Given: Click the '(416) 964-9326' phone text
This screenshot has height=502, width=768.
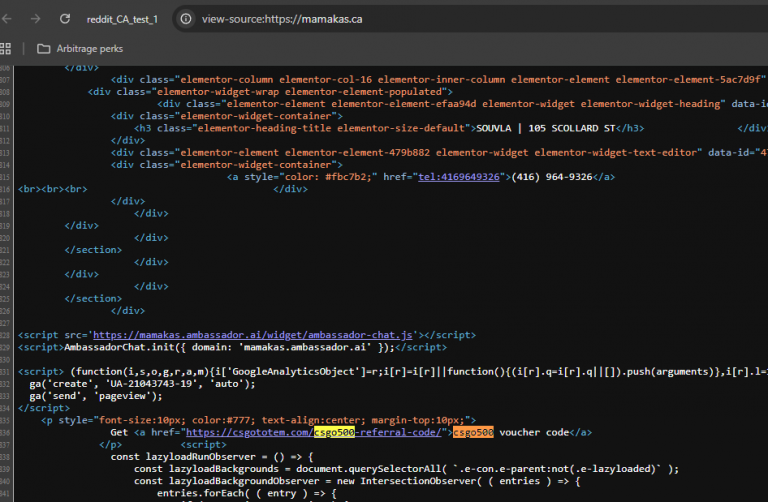Looking at the screenshot, I should pyautogui.click(x=552, y=177).
